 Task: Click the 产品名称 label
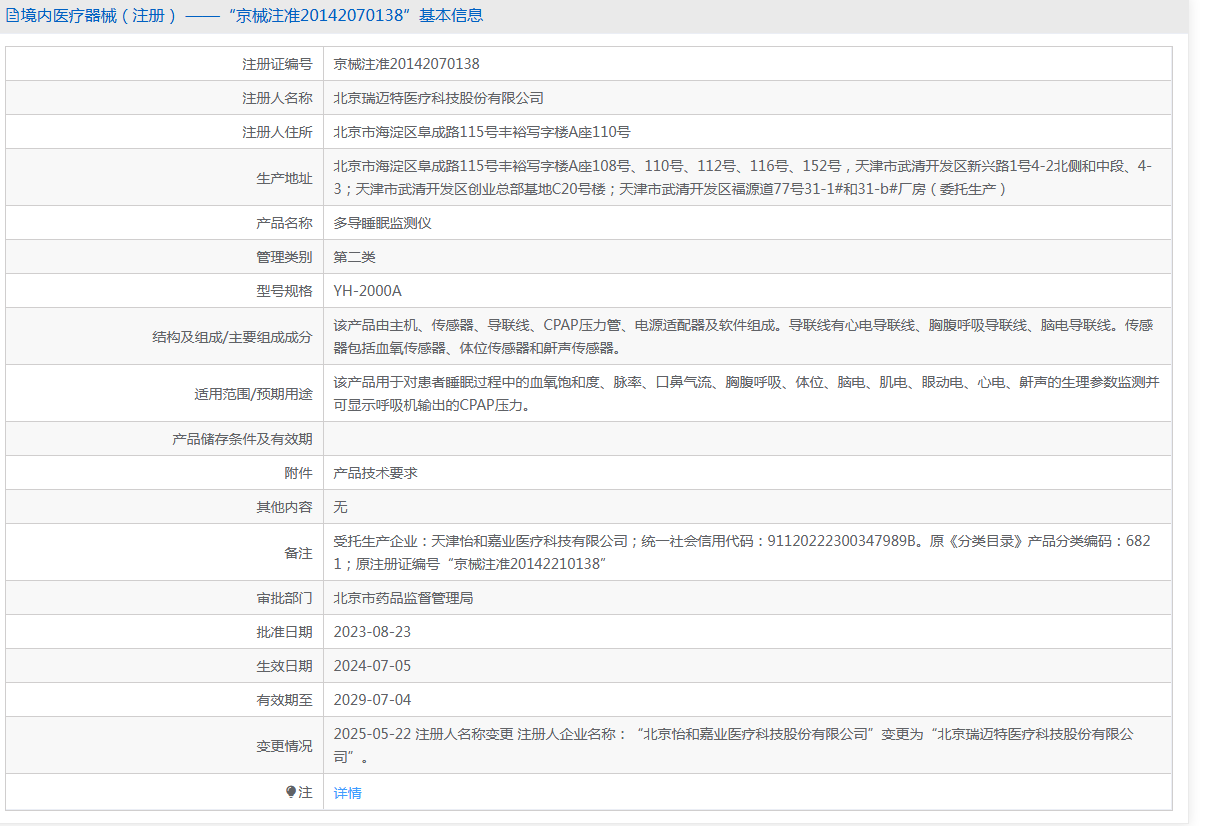(x=284, y=223)
